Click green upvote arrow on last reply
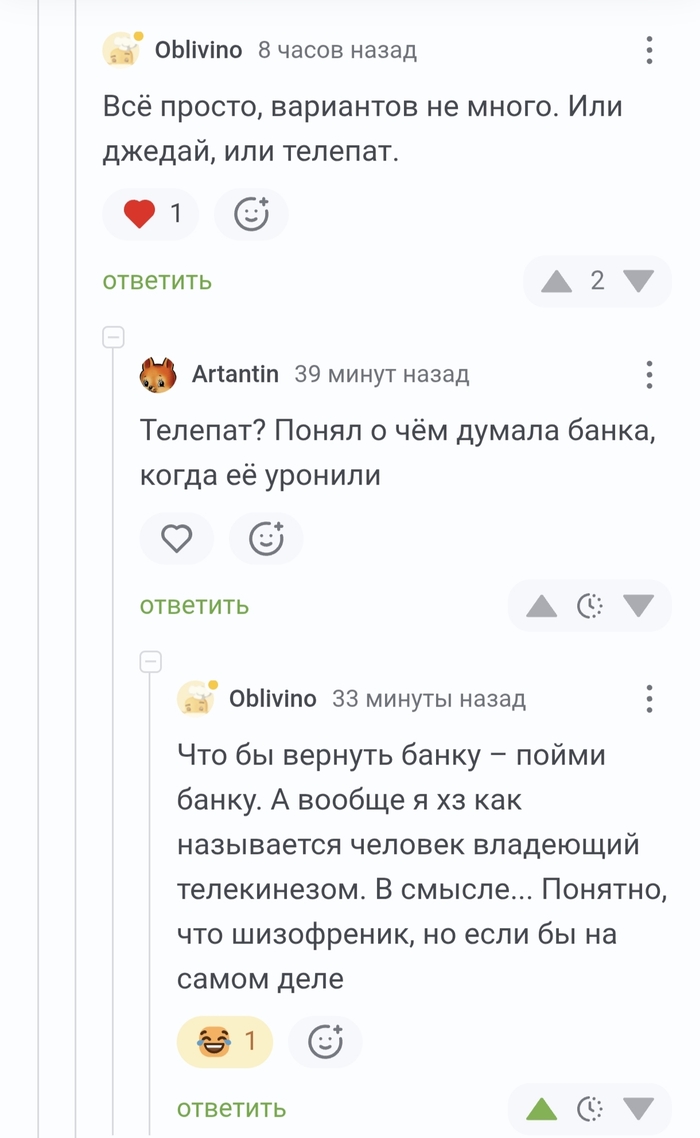Screen dimensions: 700x1138 541,1108
